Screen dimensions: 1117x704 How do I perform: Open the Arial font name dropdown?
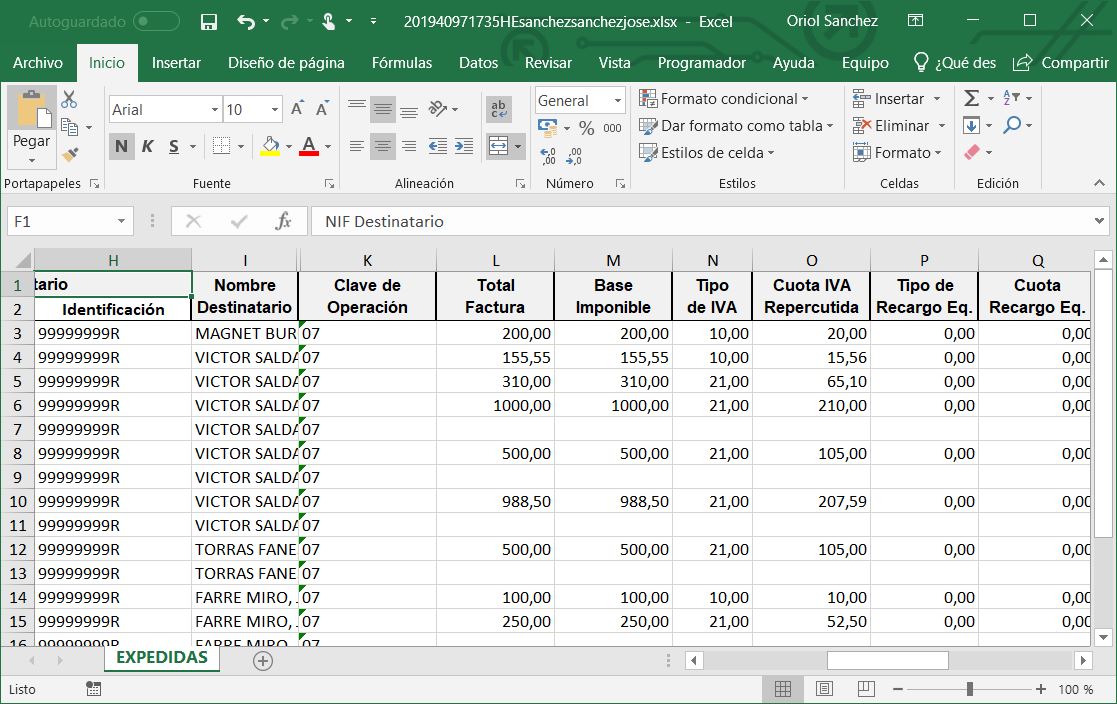coord(214,110)
